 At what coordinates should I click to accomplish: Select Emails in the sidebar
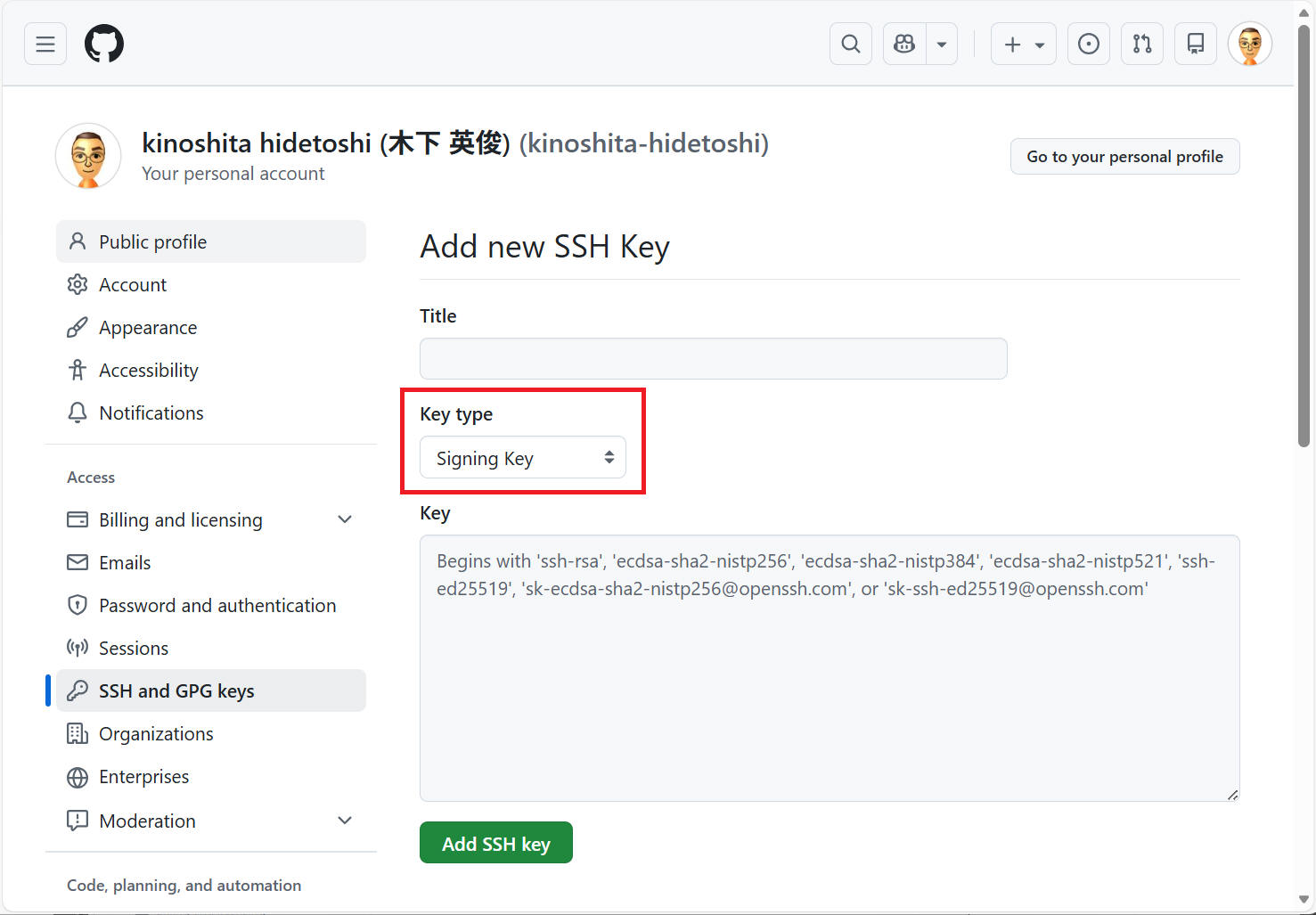point(125,562)
